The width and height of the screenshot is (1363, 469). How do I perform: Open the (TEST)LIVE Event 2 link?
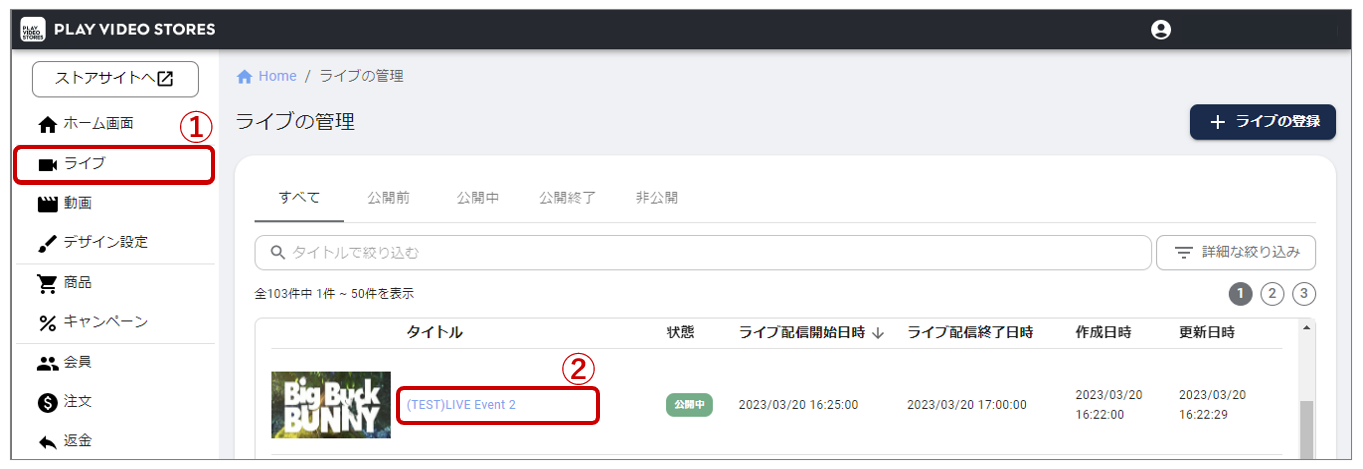pyautogui.click(x=461, y=405)
